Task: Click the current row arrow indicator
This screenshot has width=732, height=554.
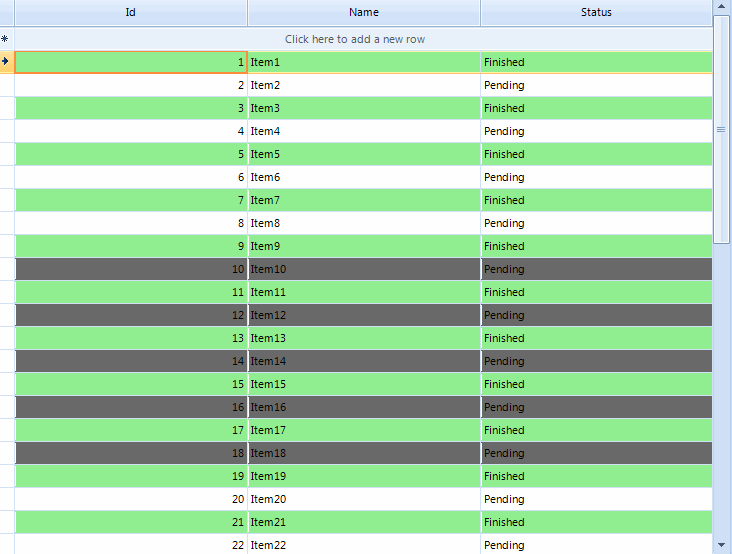Action: [5, 62]
